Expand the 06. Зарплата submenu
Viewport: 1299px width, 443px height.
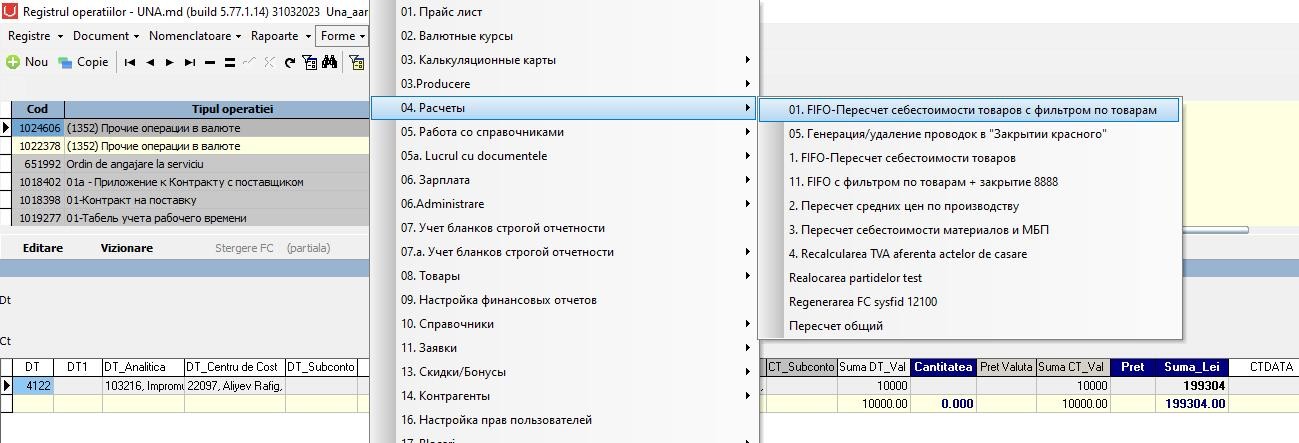point(565,180)
